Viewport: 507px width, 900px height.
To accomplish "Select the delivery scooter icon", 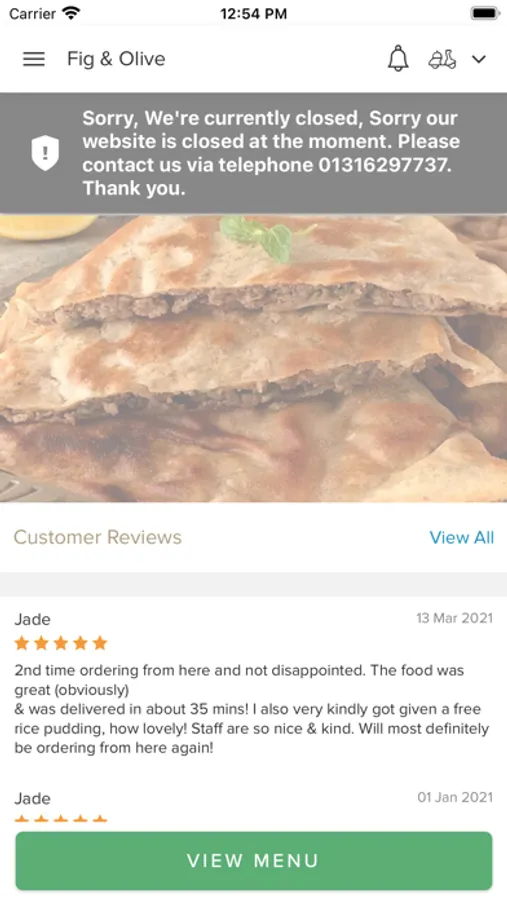I will click(x=442, y=59).
